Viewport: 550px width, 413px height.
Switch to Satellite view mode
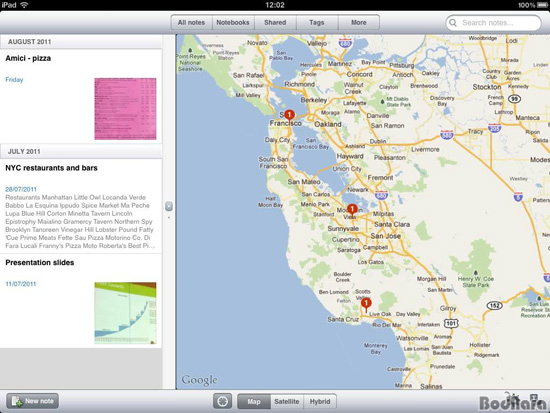tap(287, 401)
